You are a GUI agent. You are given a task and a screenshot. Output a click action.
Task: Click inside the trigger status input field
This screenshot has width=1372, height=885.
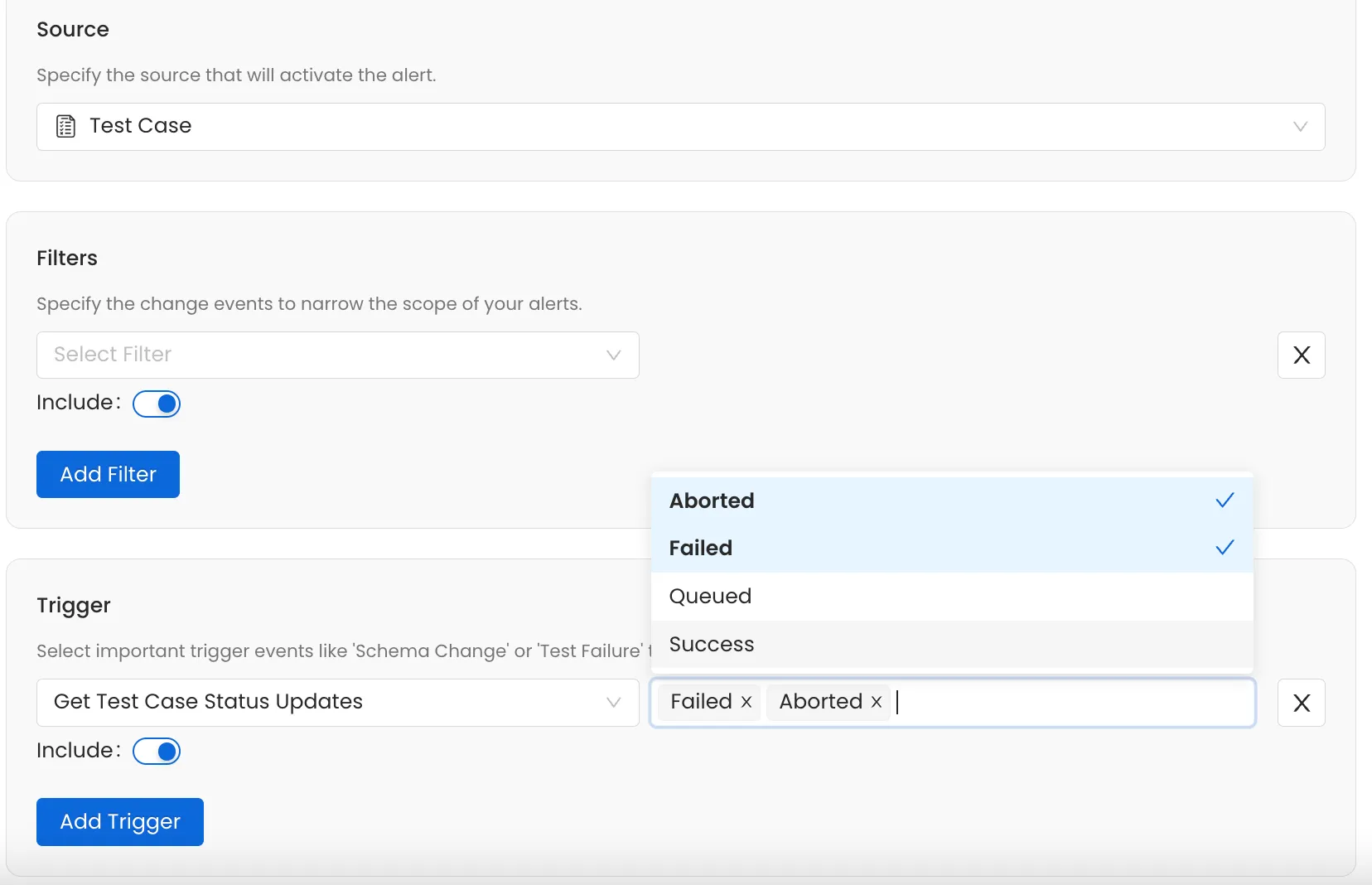tap(1036, 702)
